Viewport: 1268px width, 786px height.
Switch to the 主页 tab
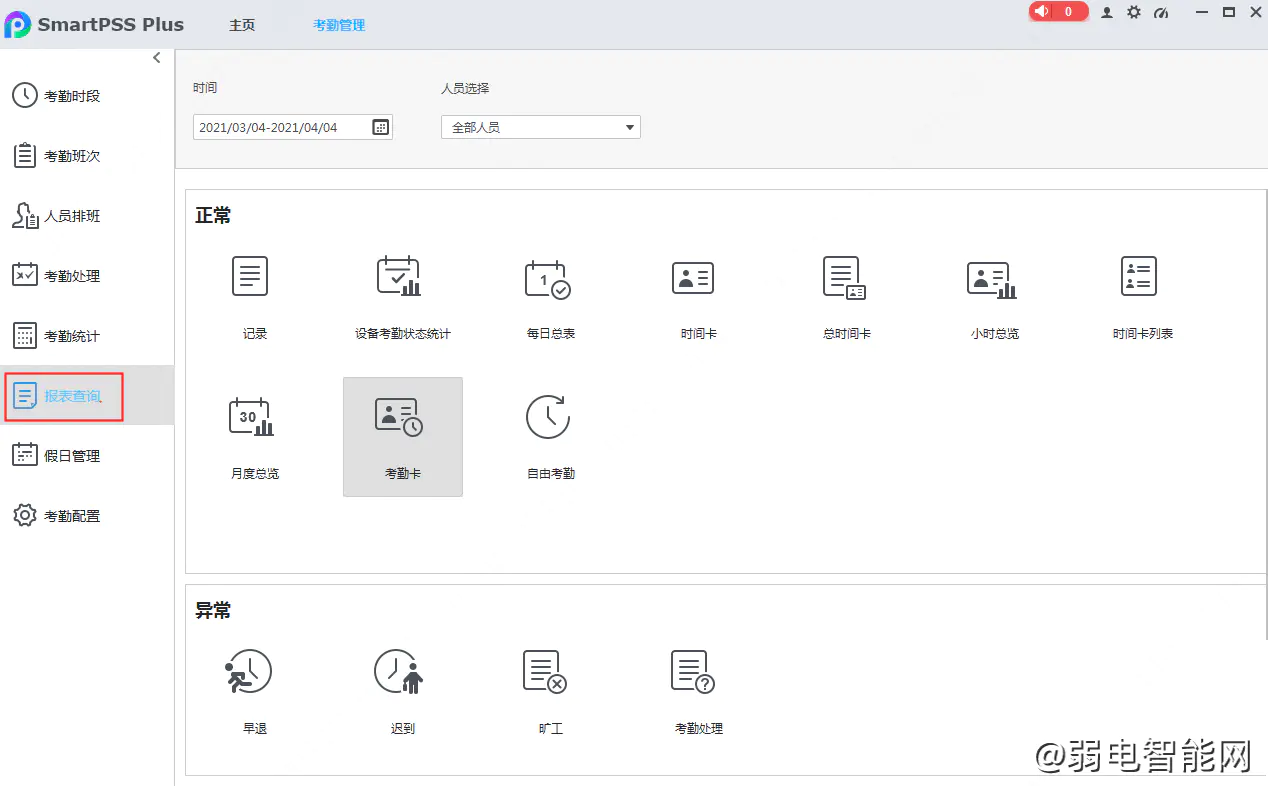[x=242, y=25]
